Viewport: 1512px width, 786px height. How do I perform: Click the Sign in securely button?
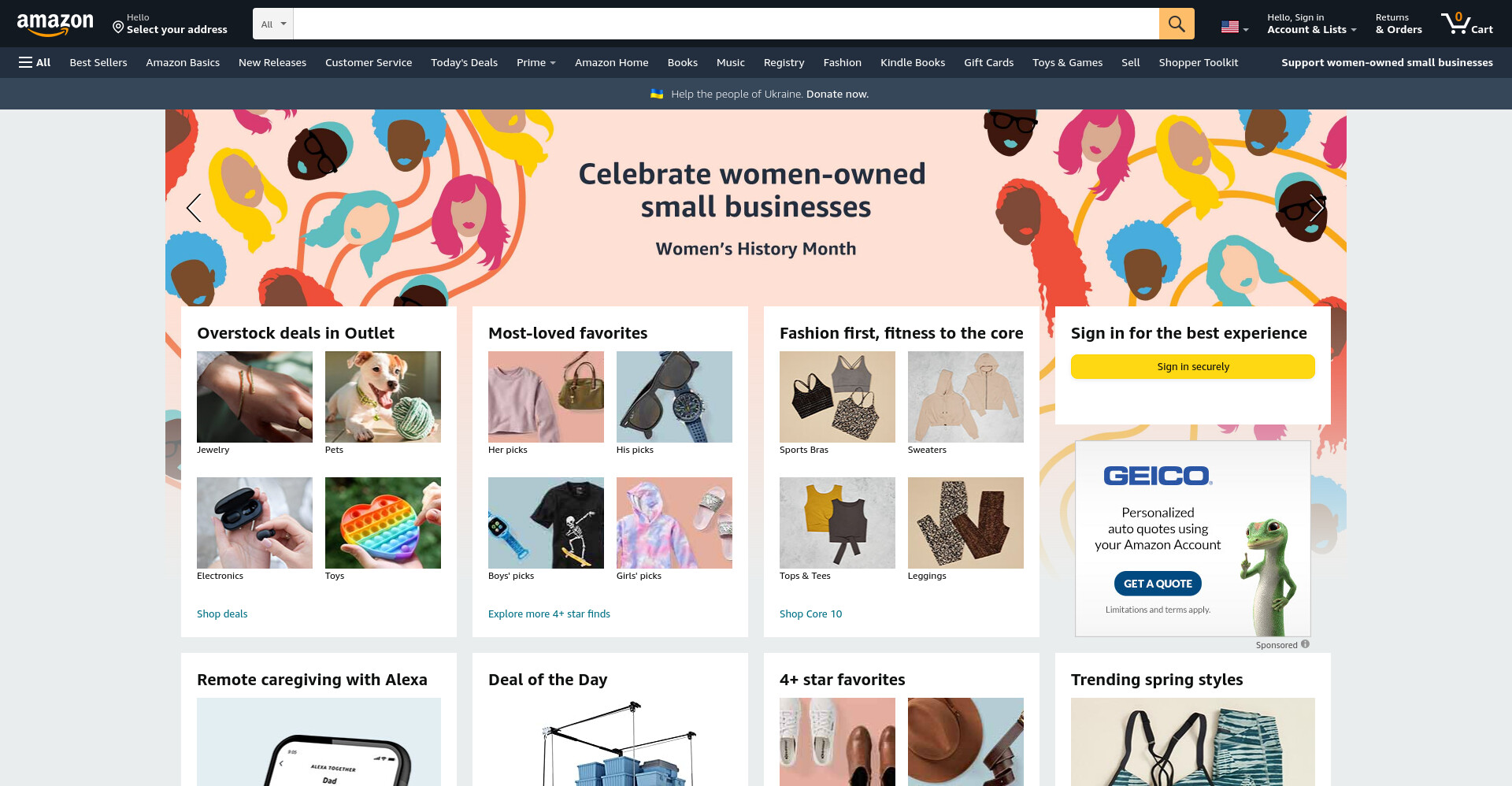point(1192,366)
